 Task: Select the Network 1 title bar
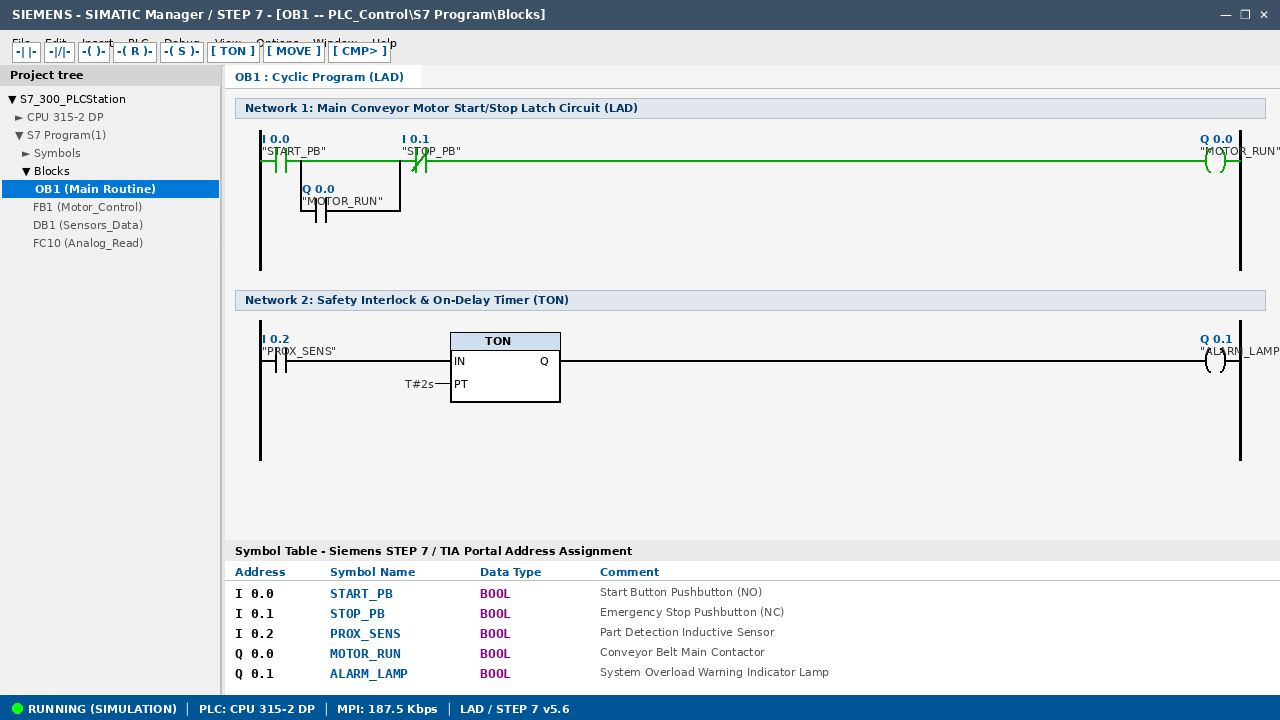[750, 108]
